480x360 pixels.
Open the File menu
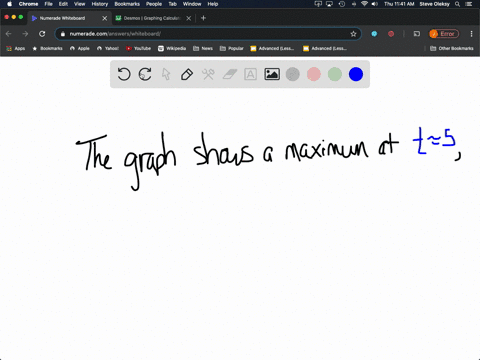[49, 4]
